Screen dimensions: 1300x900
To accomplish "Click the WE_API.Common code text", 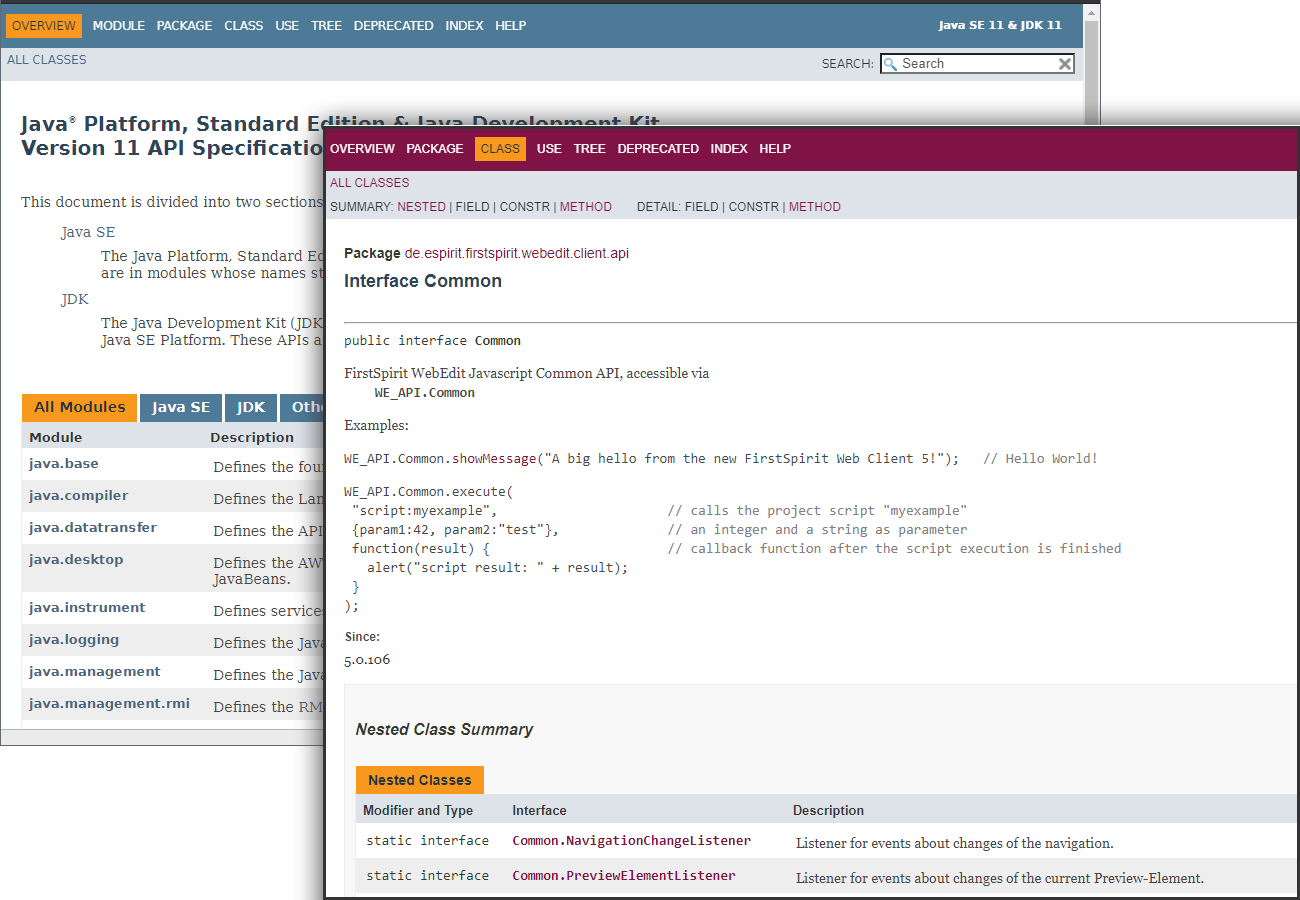I will pos(425,393).
